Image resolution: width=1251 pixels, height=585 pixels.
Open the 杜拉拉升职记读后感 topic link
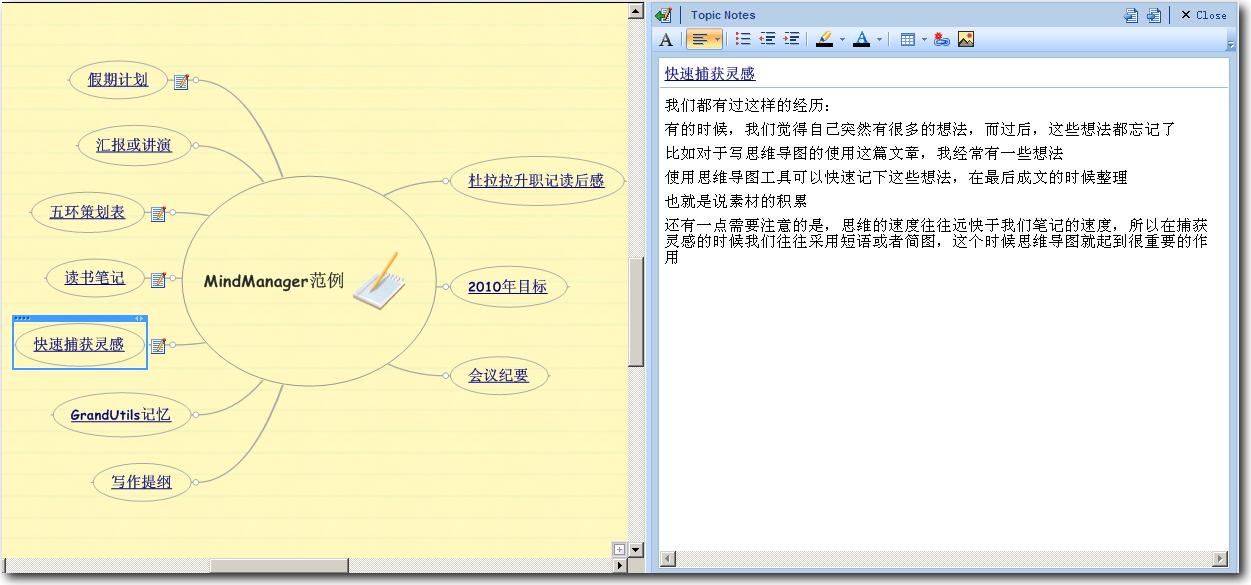536,181
